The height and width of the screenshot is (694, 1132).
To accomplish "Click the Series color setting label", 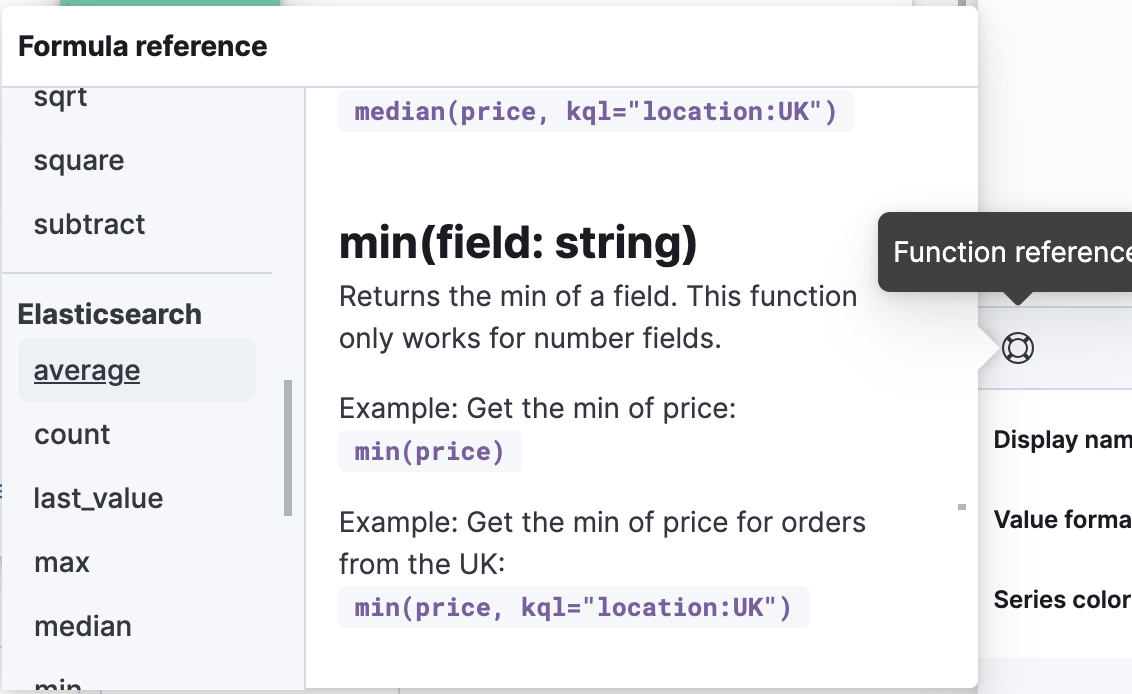I will tap(1062, 600).
